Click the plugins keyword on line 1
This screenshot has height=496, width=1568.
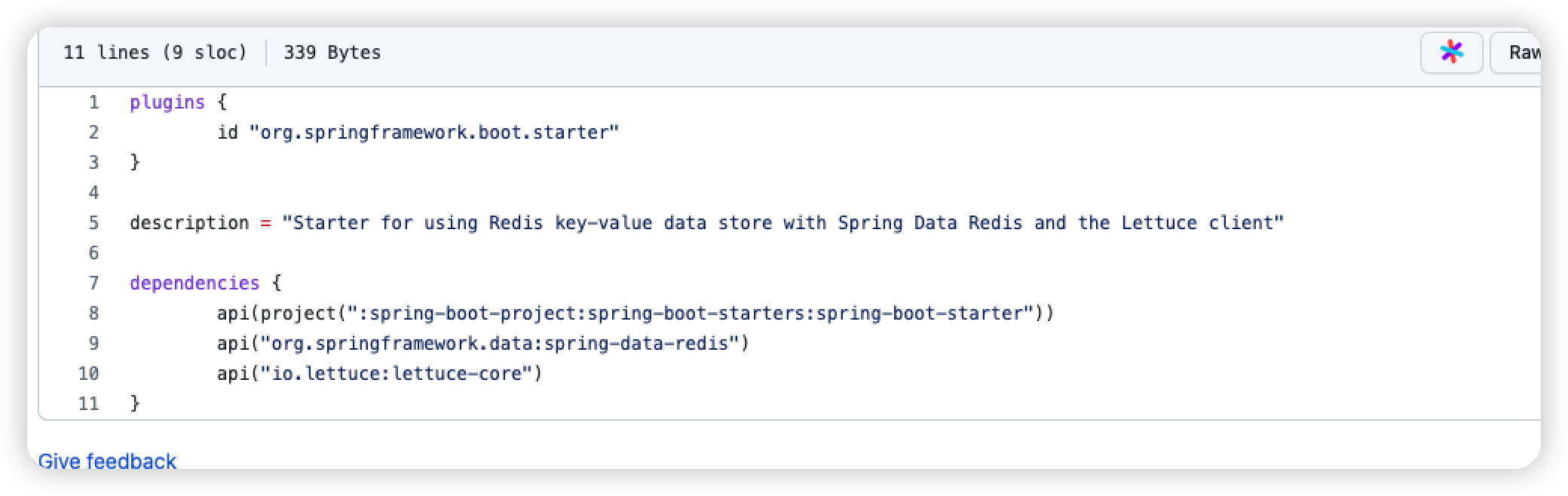(x=167, y=102)
